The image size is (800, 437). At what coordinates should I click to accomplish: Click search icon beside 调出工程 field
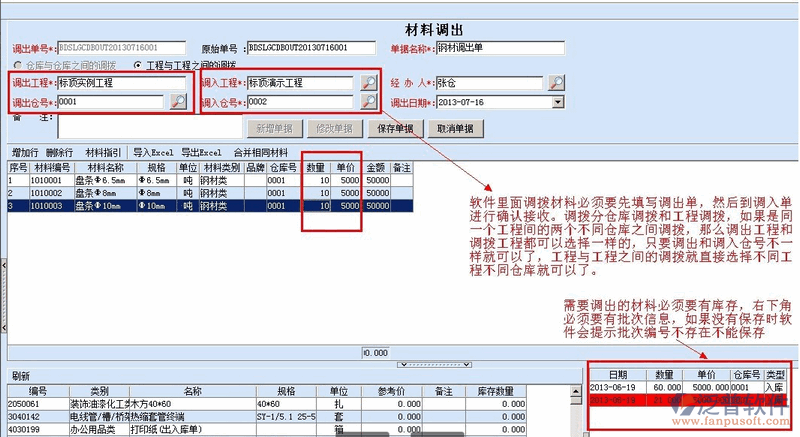178,83
